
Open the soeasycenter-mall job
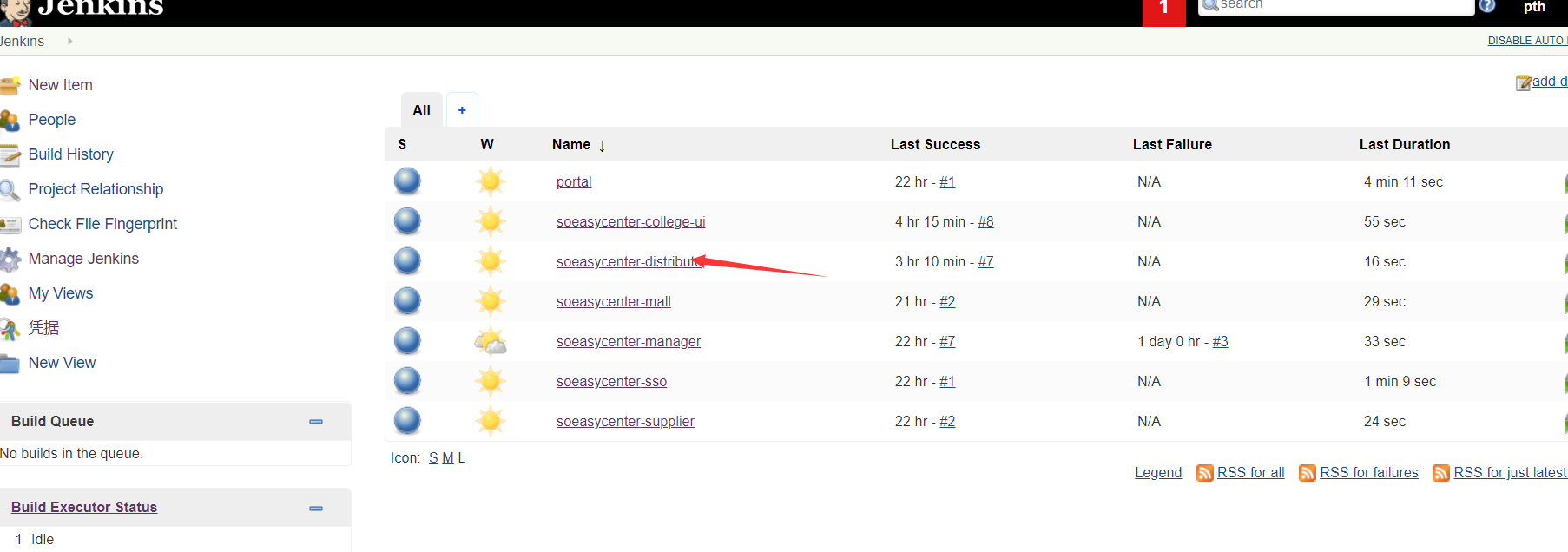point(614,301)
